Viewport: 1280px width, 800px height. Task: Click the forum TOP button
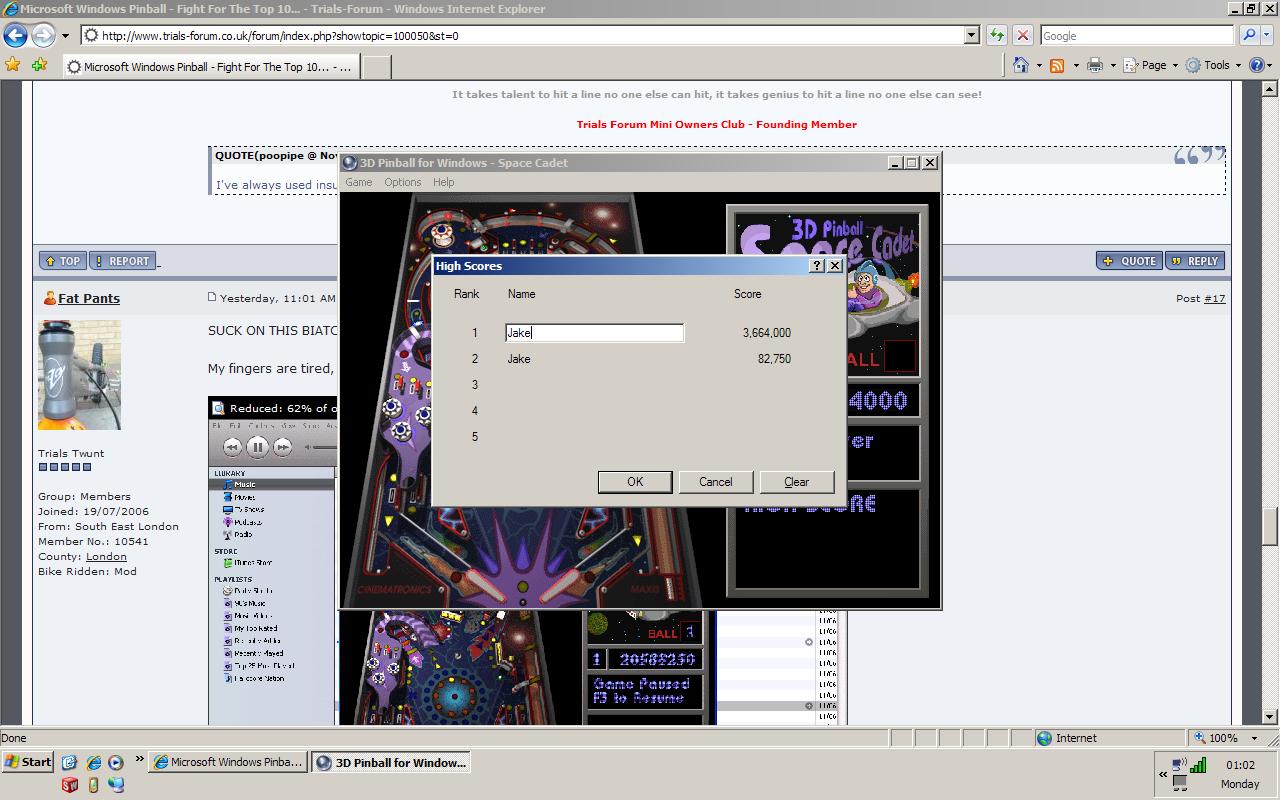pyautogui.click(x=62, y=261)
